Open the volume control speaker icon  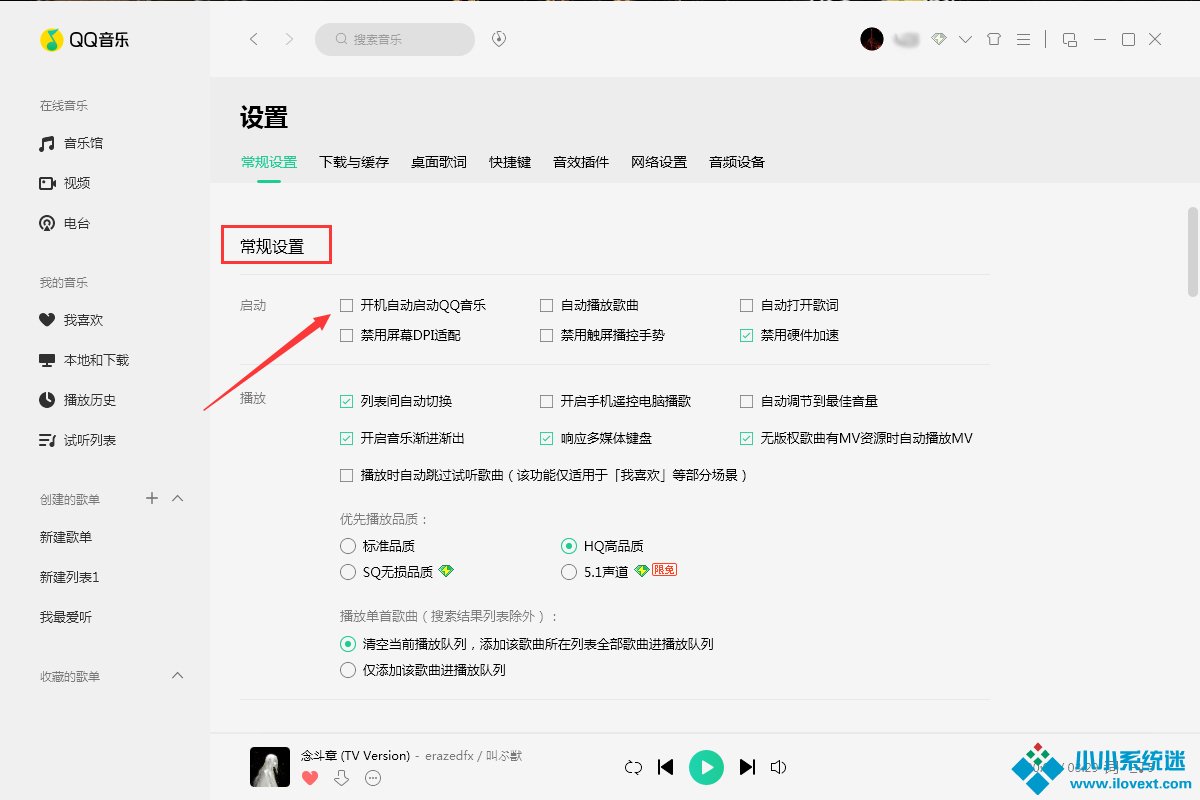point(779,767)
